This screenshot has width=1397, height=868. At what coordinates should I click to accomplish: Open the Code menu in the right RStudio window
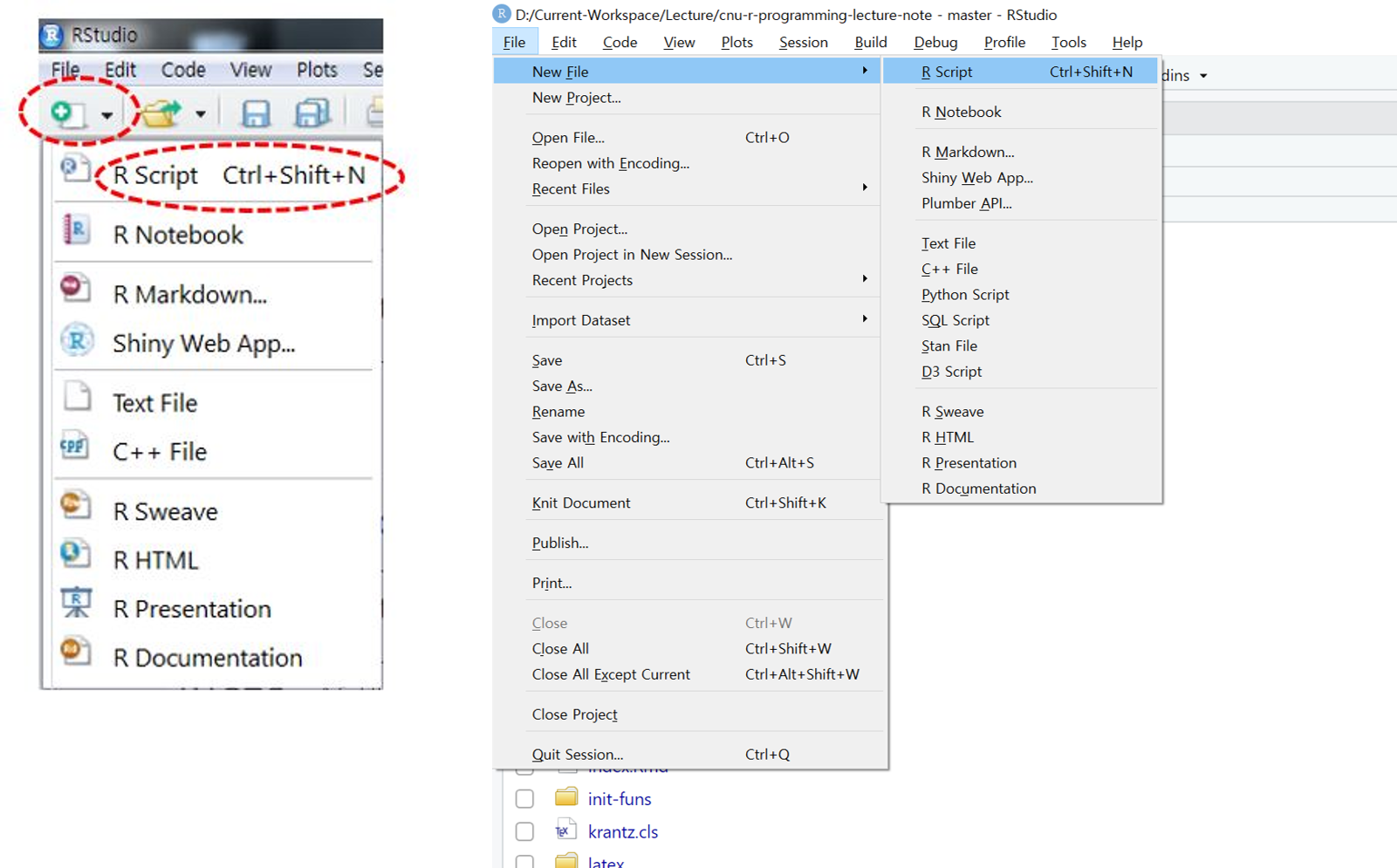[620, 42]
